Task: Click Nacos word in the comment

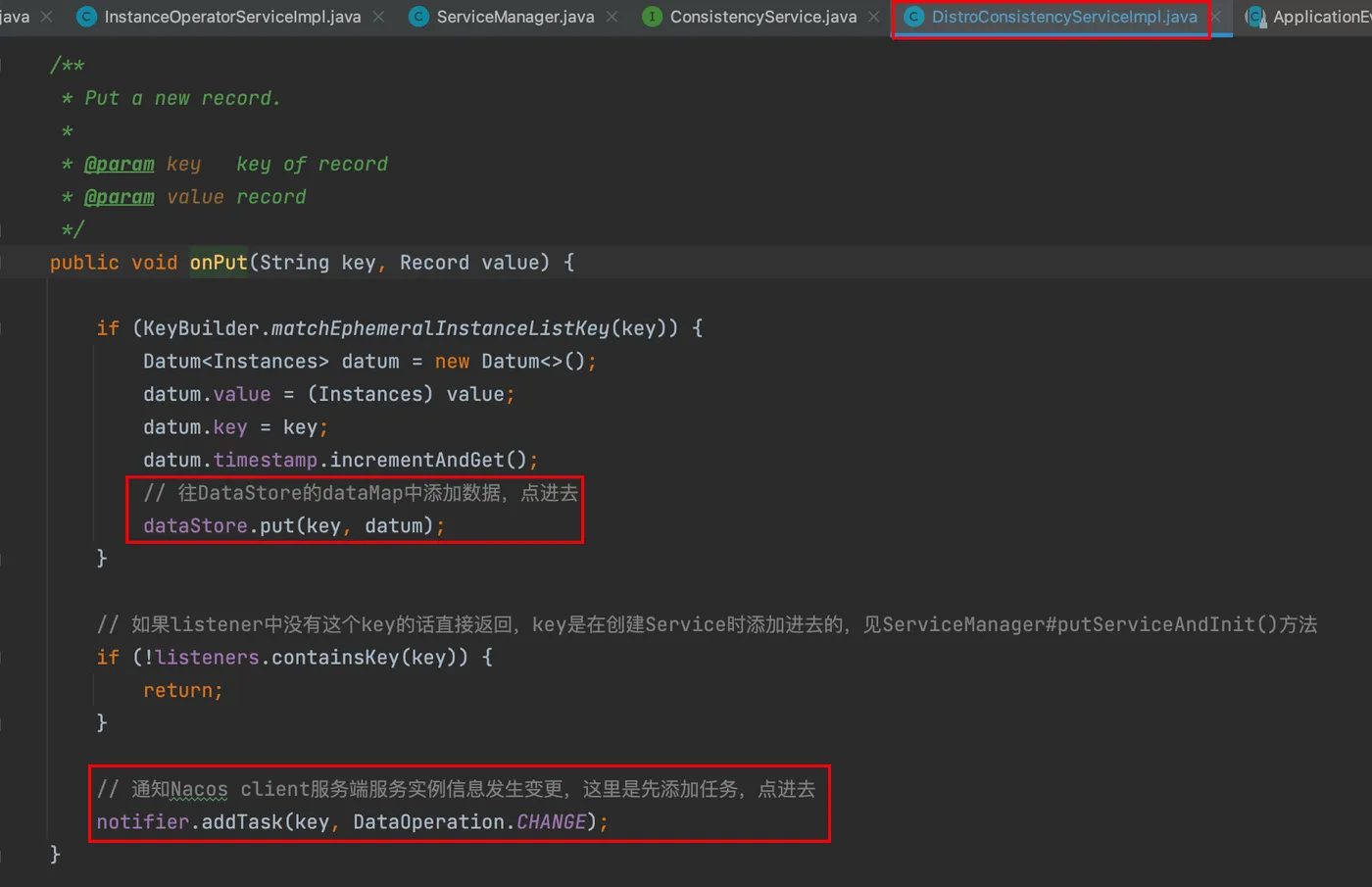Action: [199, 790]
